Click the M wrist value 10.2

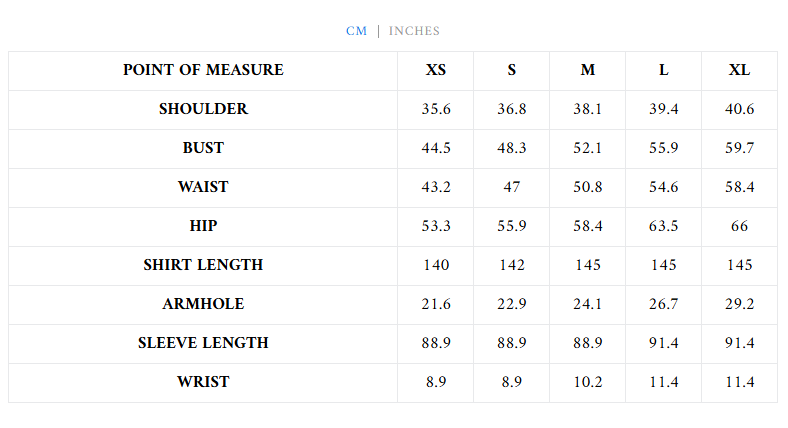click(x=588, y=382)
